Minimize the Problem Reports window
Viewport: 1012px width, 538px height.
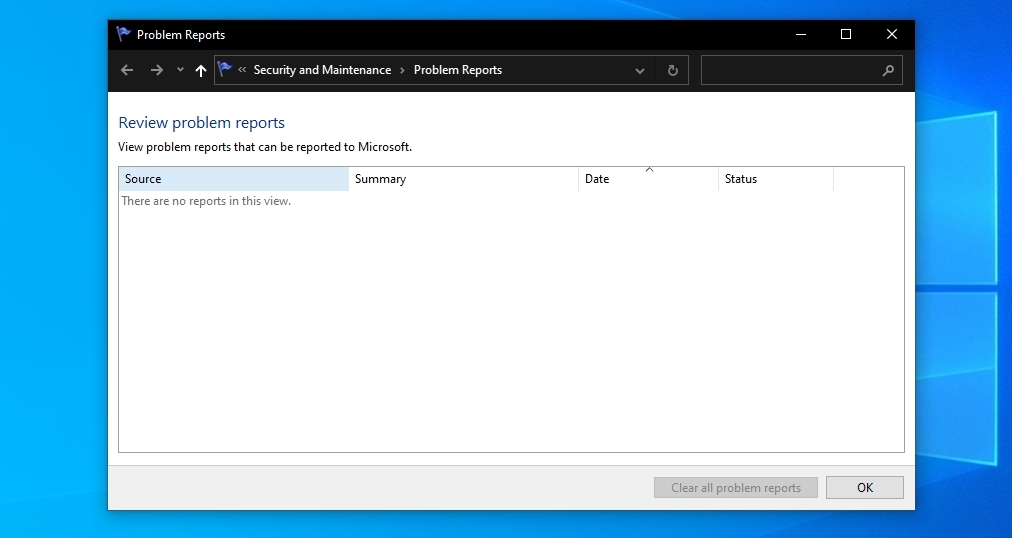coord(801,35)
